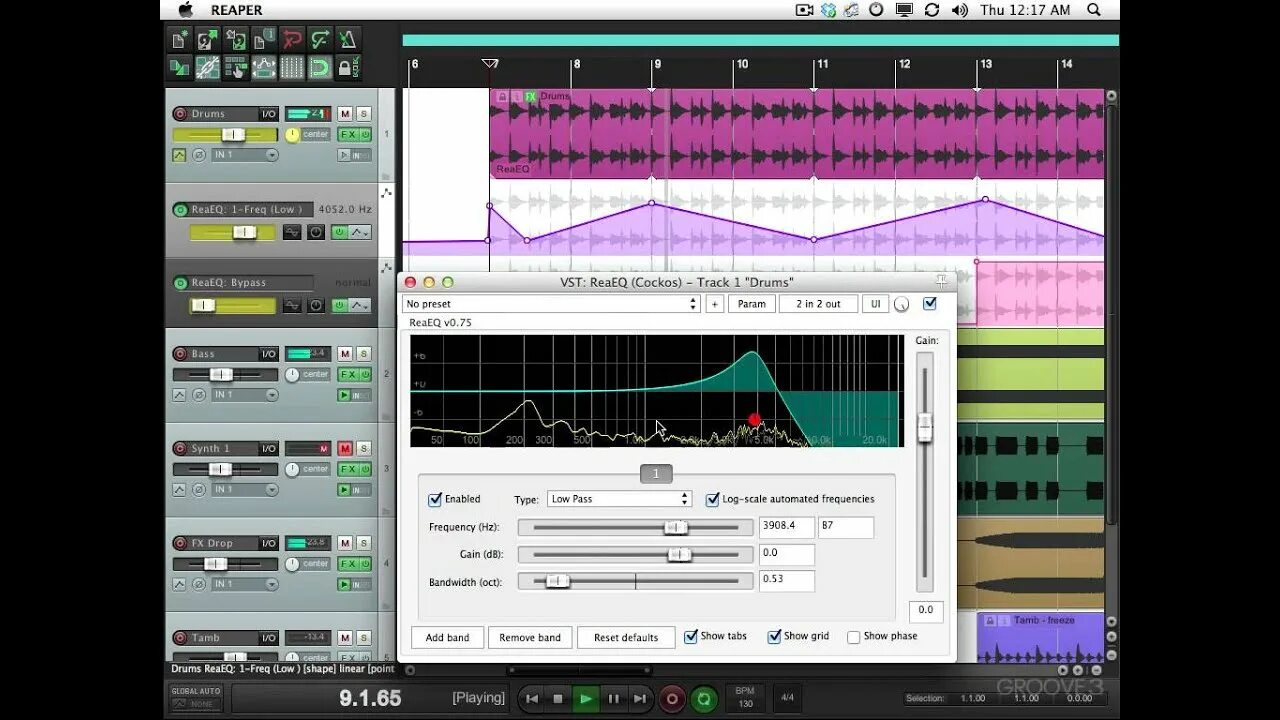Click the volume icon in menu bar
Viewport: 1280px width, 720px height.
[x=960, y=10]
